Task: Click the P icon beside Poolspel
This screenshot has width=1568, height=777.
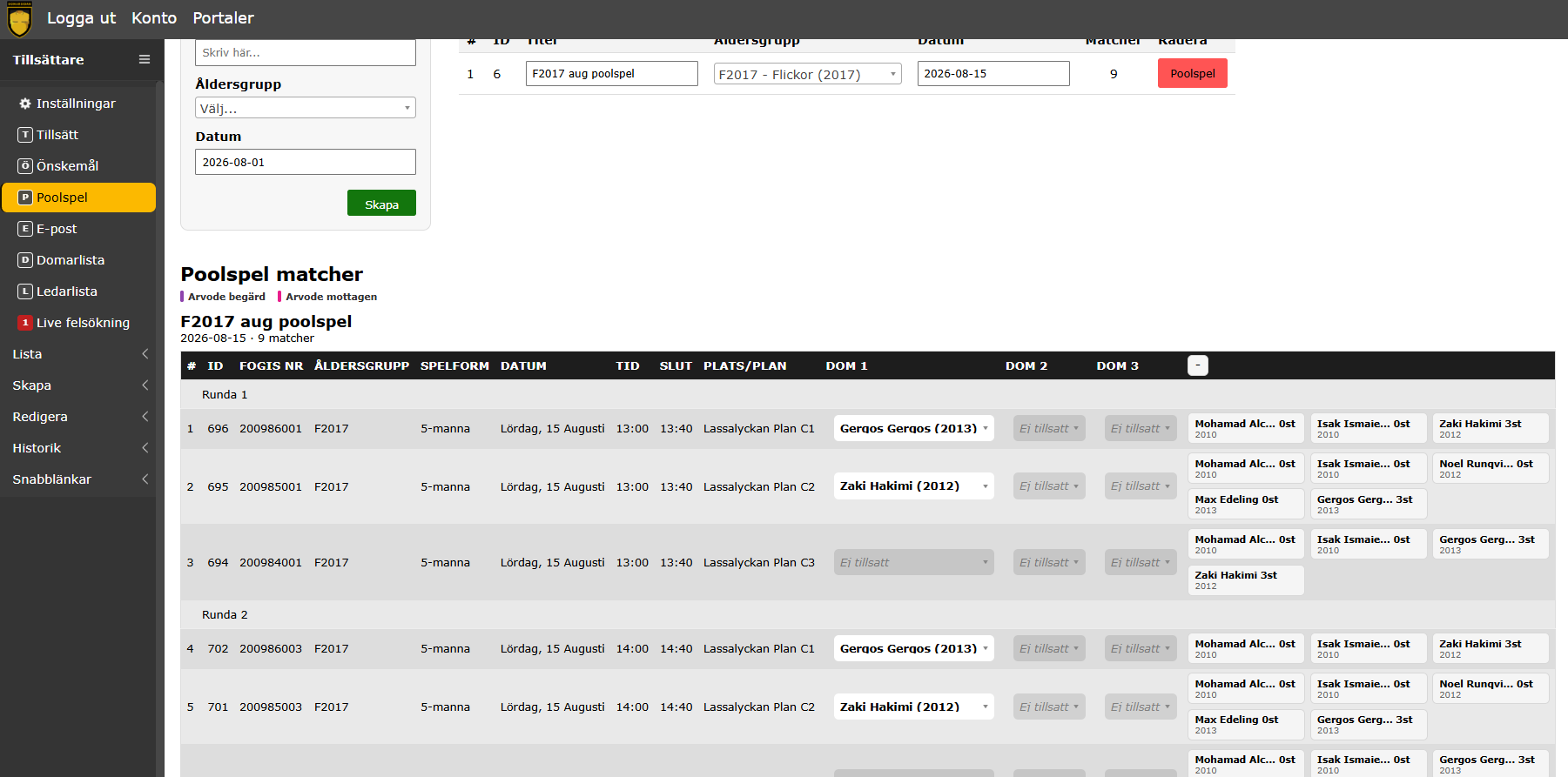Action: pos(25,198)
